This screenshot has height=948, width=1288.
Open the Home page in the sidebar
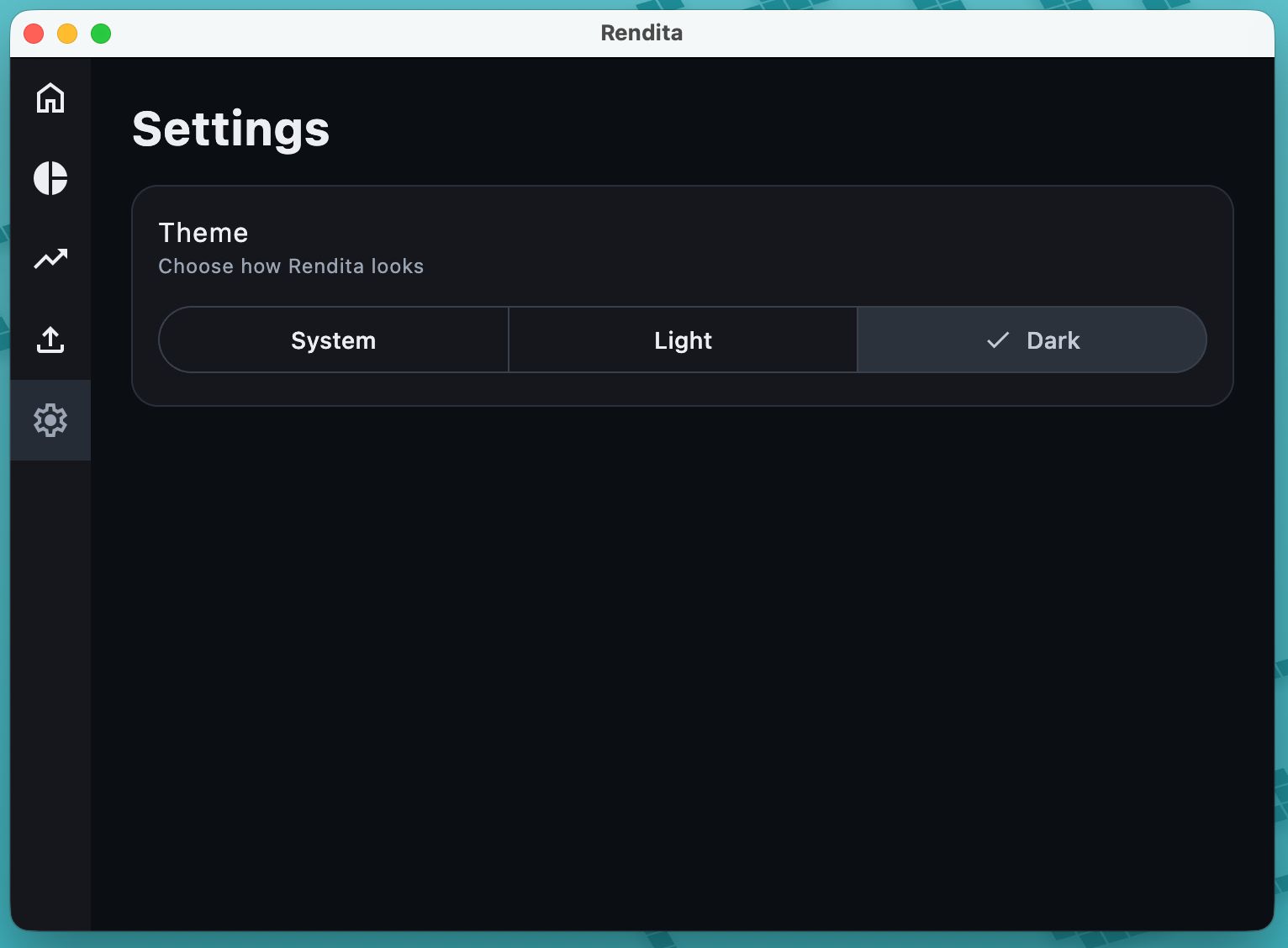50,97
